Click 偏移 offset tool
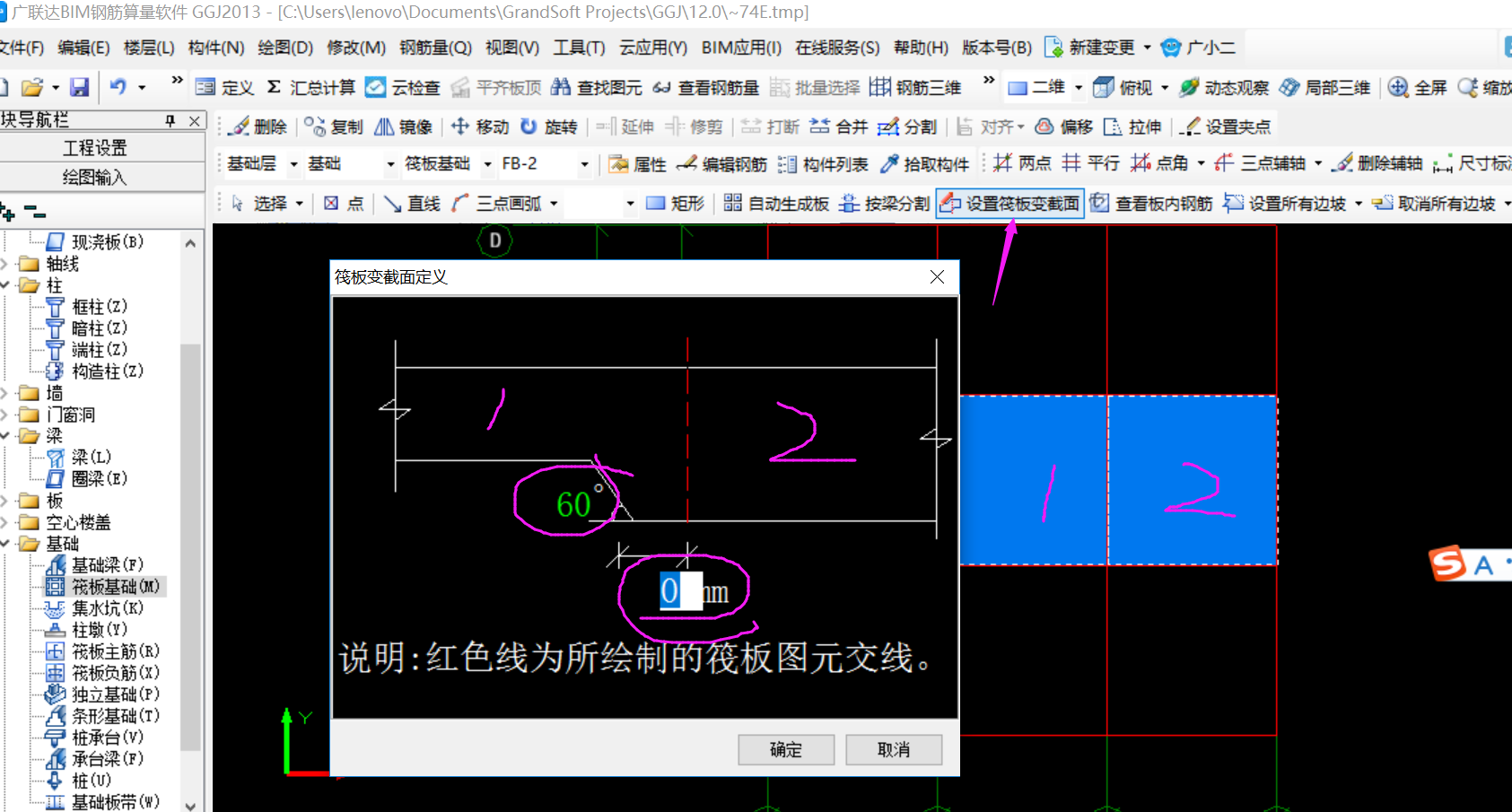Image resolution: width=1512 pixels, height=812 pixels. tap(1063, 127)
